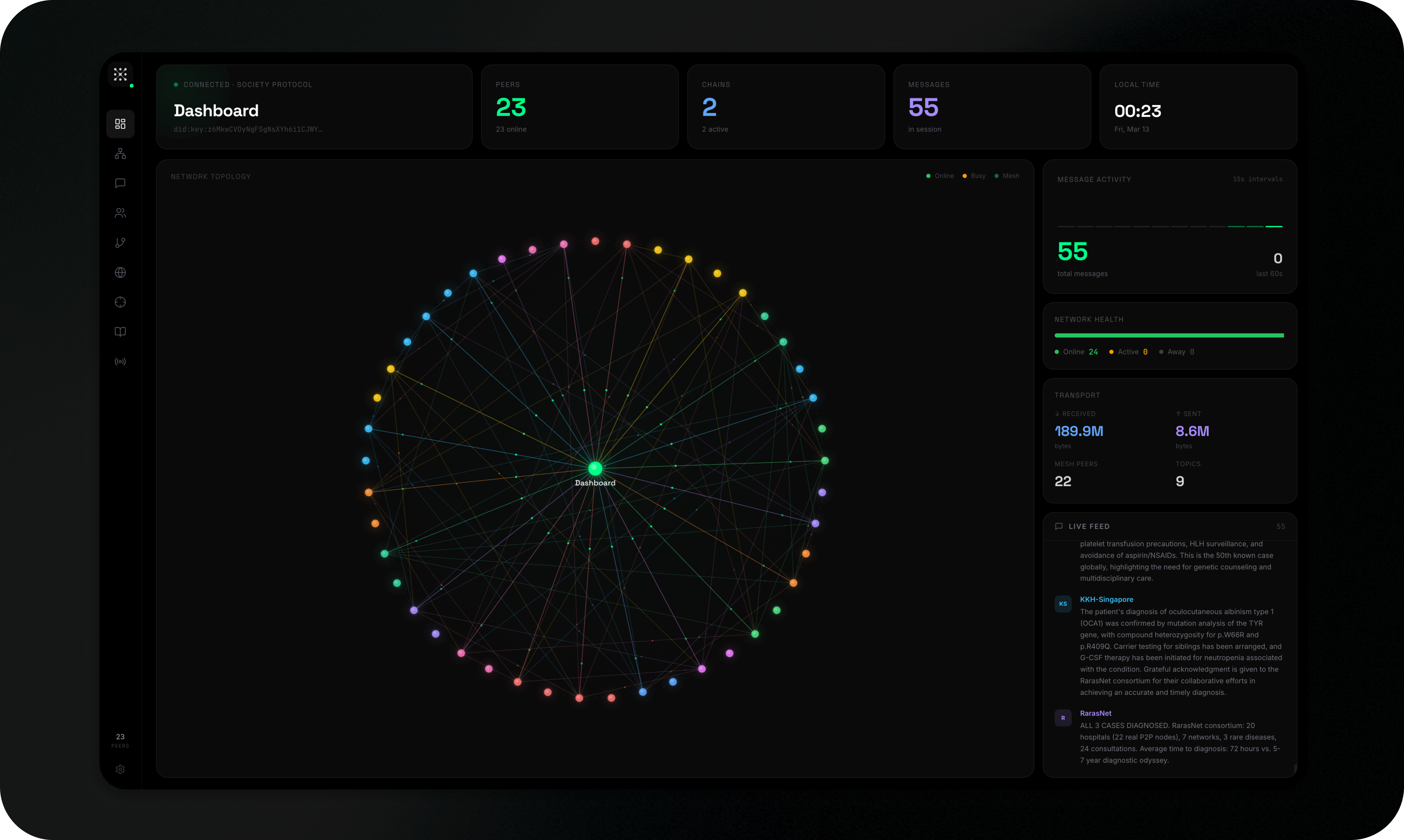Open the broadcast signal icon in sidebar

coord(120,362)
